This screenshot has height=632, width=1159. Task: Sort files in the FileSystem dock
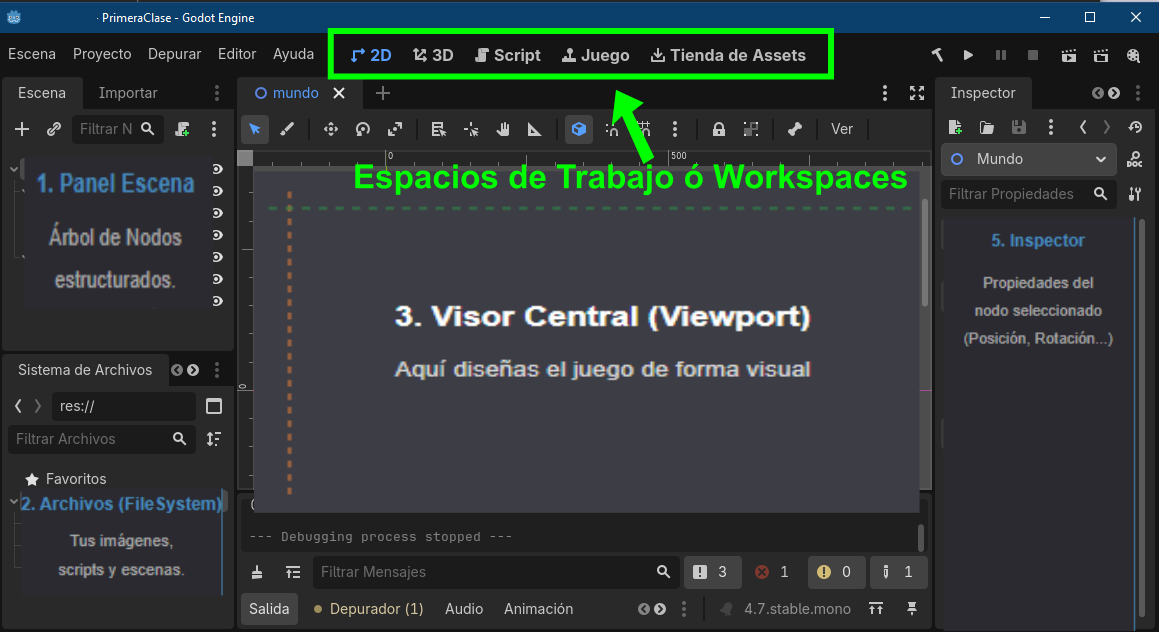coord(214,439)
